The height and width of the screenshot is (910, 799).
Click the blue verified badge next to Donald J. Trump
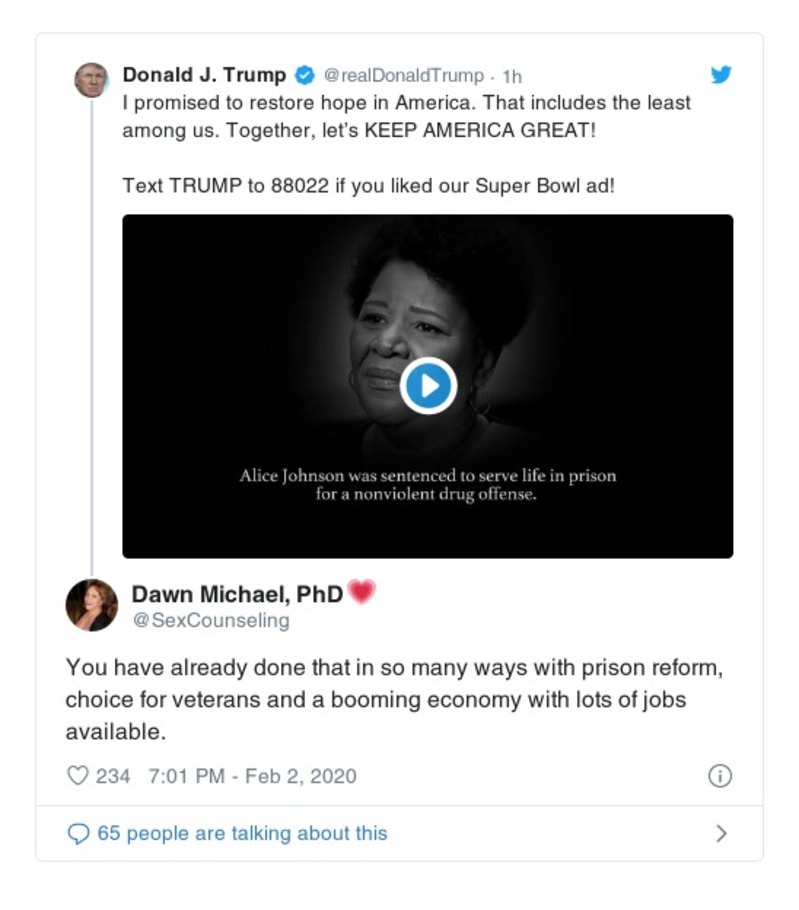pyautogui.click(x=302, y=72)
